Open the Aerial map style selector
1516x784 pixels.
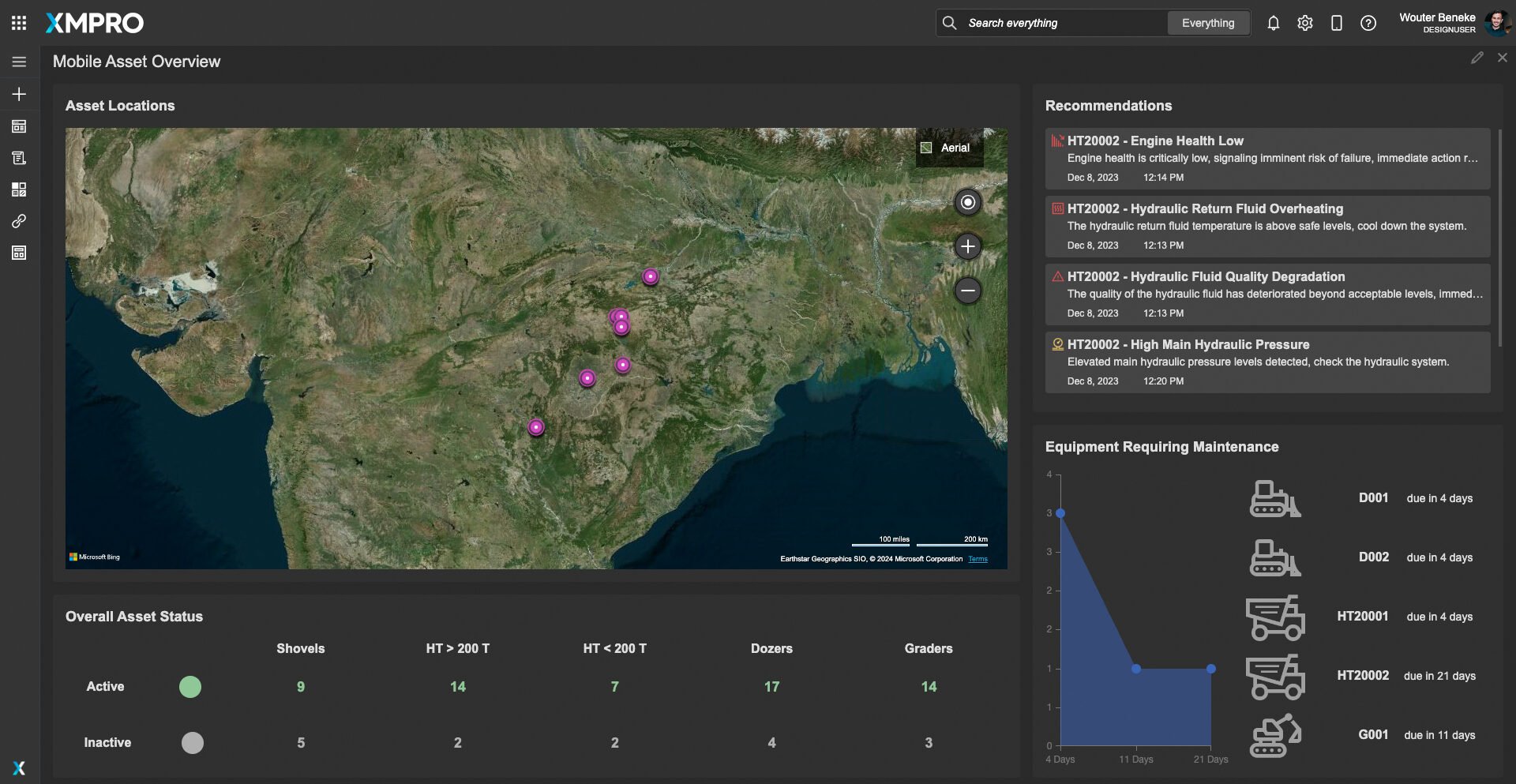(x=949, y=148)
